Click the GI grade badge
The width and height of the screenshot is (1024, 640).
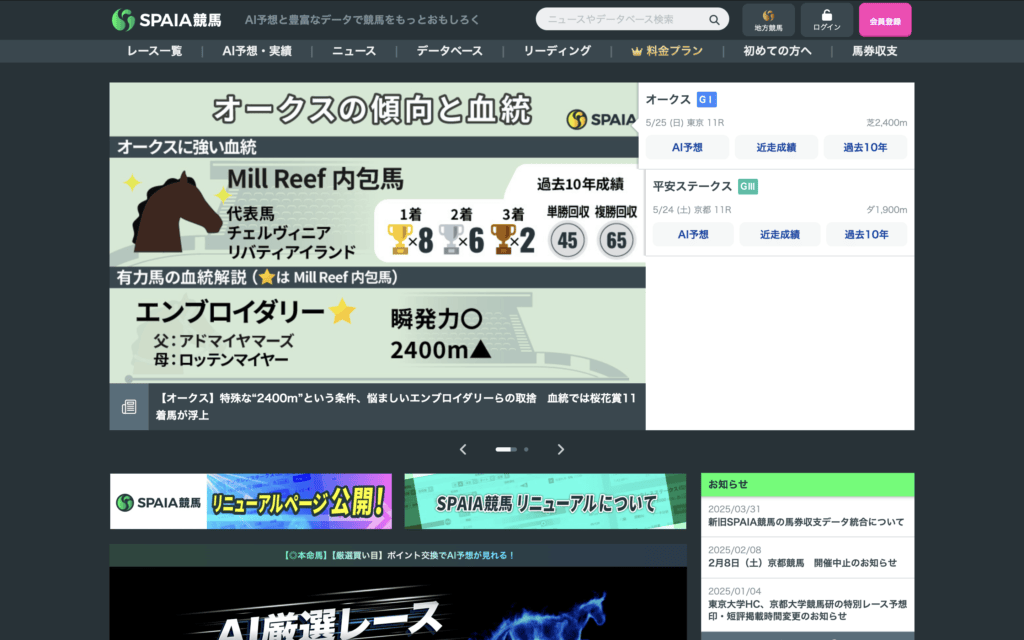[x=707, y=99]
